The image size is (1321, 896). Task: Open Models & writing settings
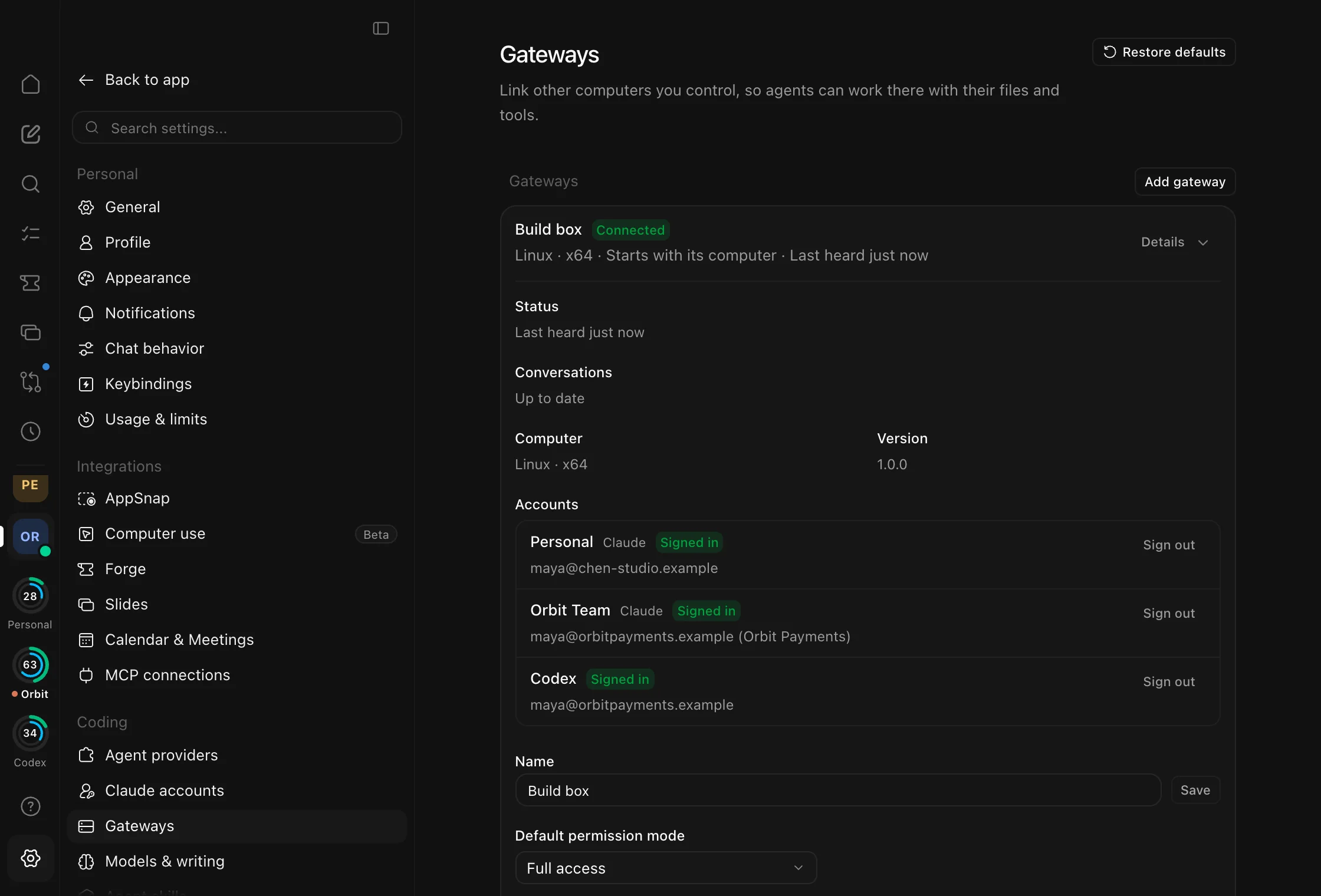(237, 862)
